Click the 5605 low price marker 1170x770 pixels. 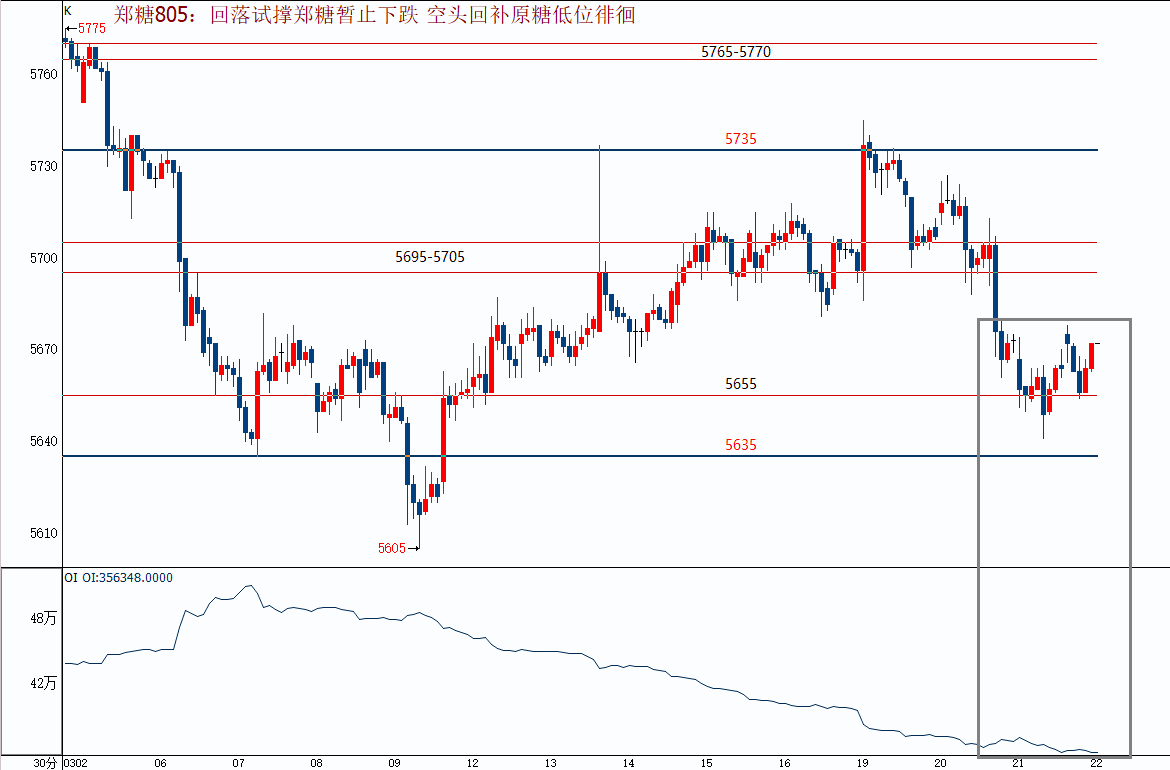(392, 548)
